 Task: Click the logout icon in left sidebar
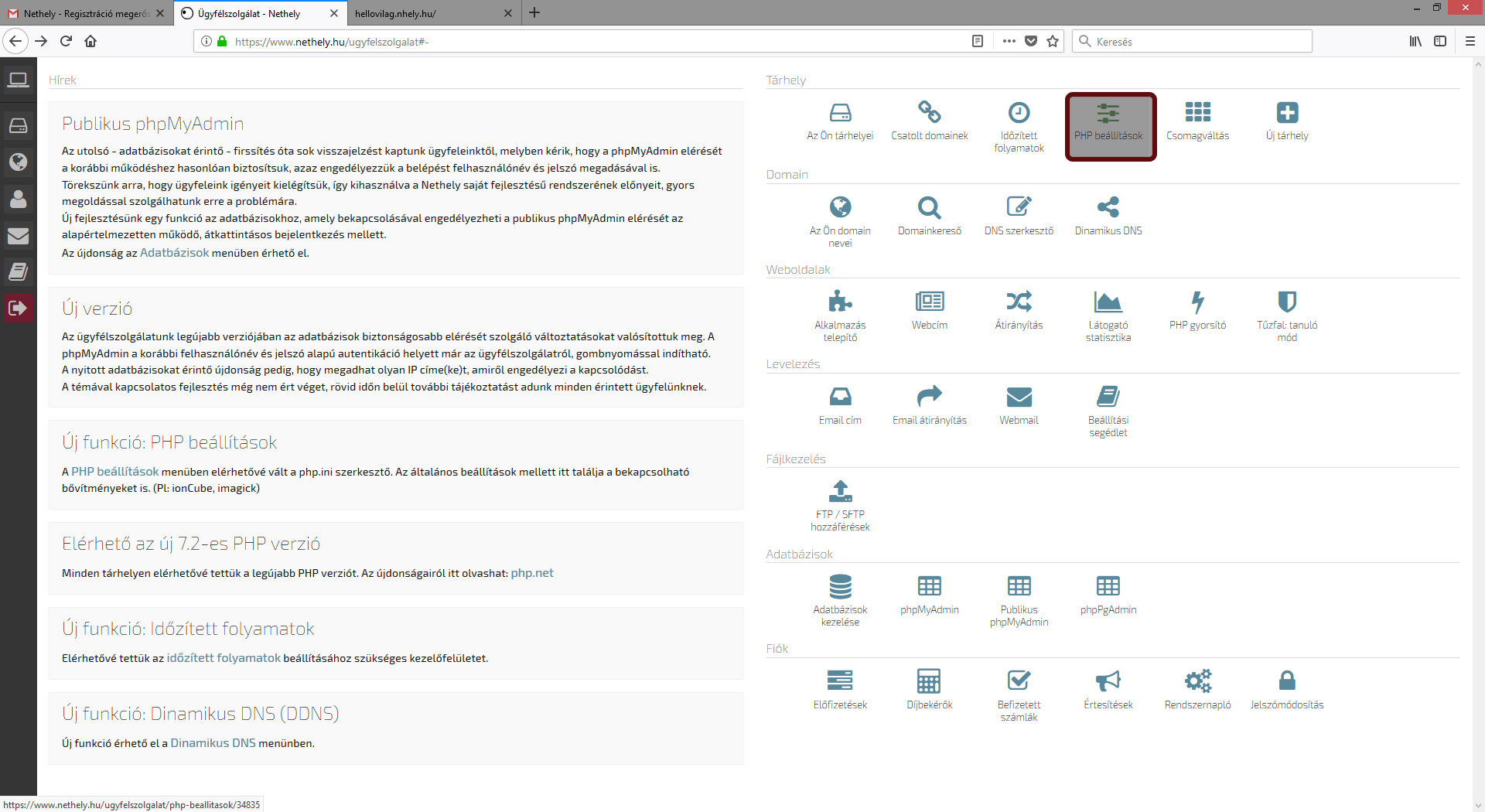(18, 308)
